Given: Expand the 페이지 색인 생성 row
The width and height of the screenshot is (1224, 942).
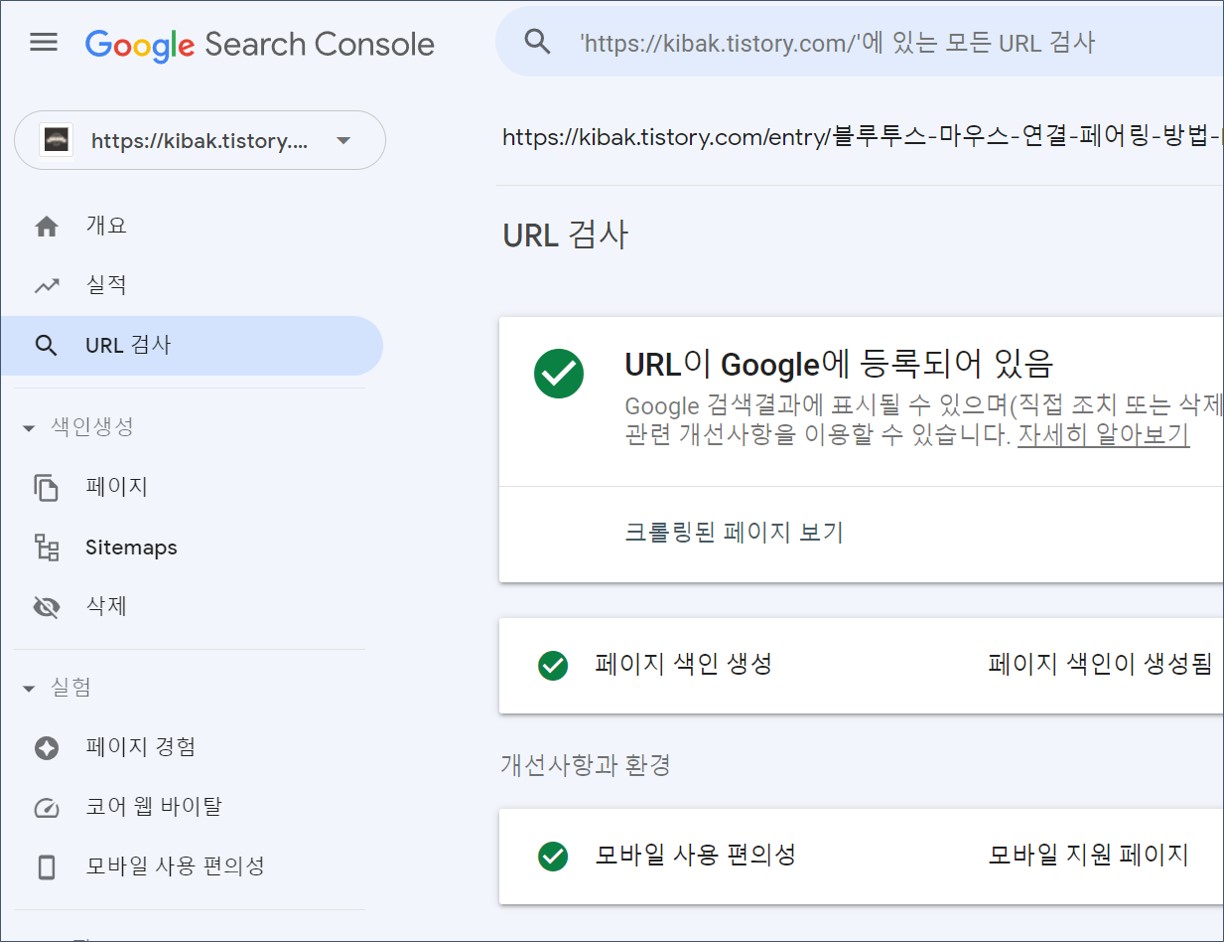Looking at the screenshot, I should (861, 665).
